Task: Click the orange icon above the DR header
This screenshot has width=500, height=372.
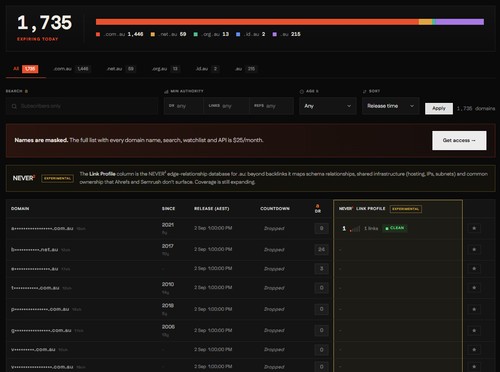Action: (318, 206)
